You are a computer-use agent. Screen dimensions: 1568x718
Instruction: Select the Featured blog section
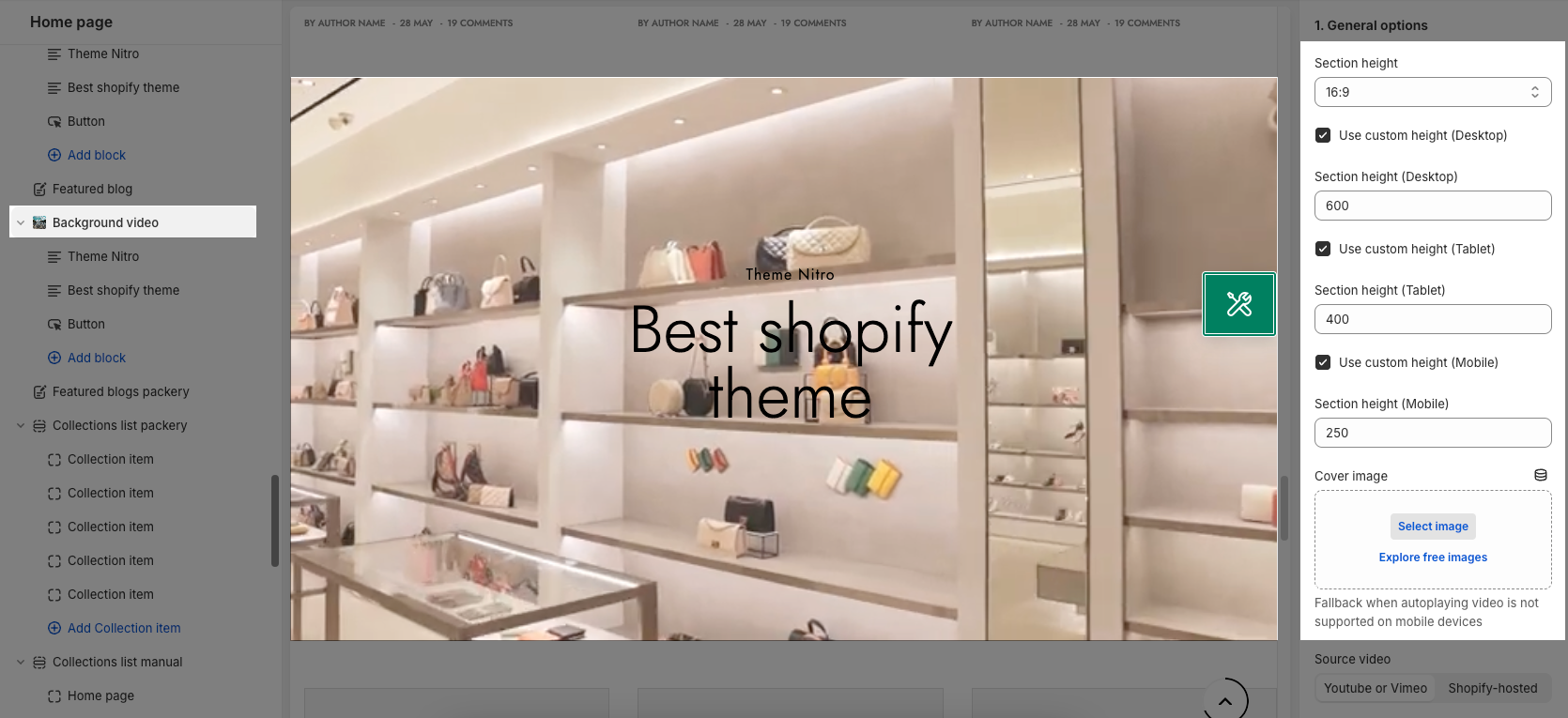92,190
